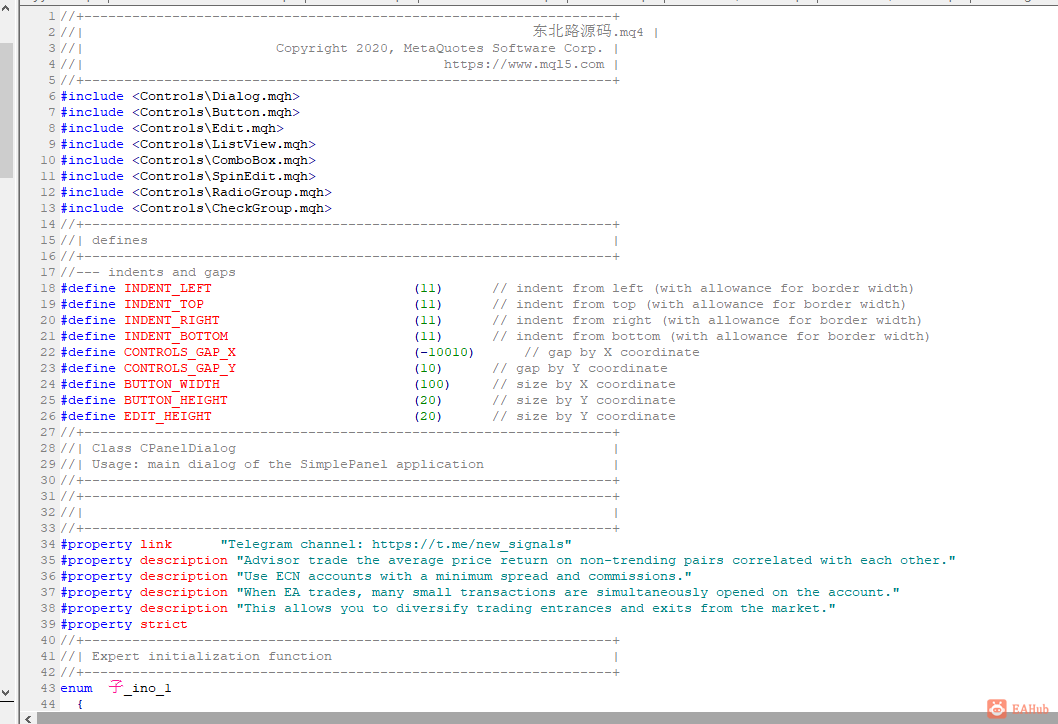Click the 'Advisor trade the average price' description
The image size is (1058, 724).
(596, 561)
